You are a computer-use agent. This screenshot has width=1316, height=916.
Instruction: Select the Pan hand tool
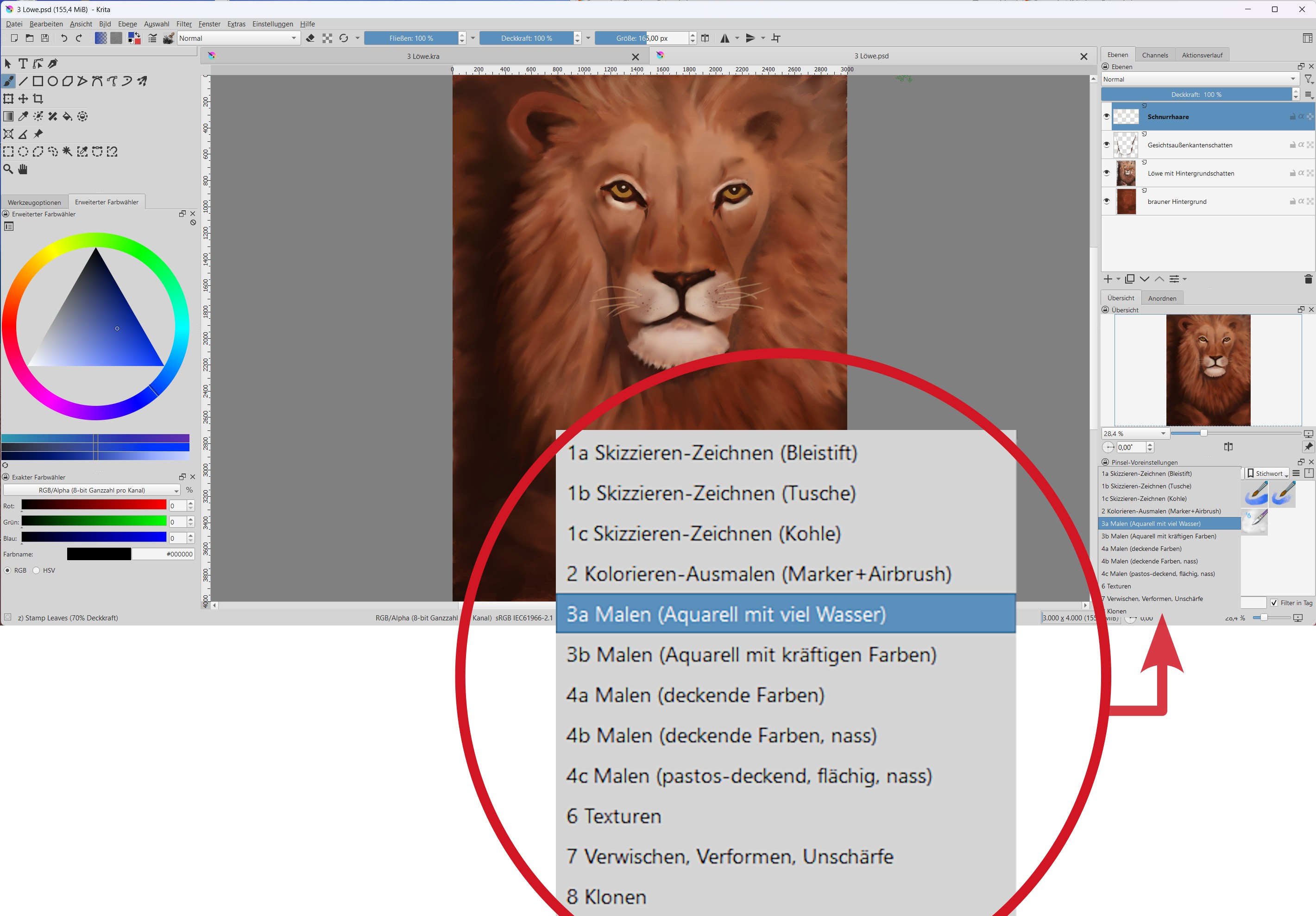tap(23, 169)
